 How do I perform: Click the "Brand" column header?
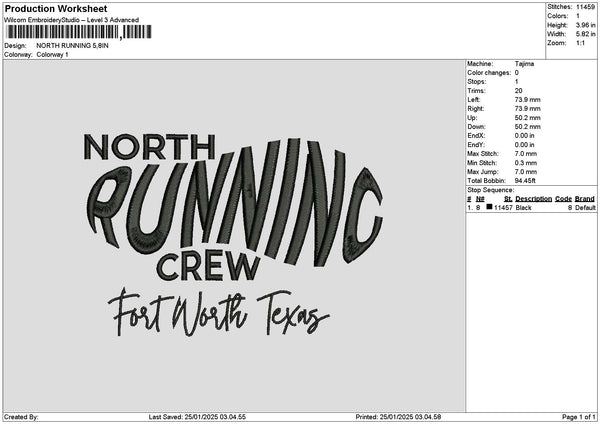coord(585,199)
